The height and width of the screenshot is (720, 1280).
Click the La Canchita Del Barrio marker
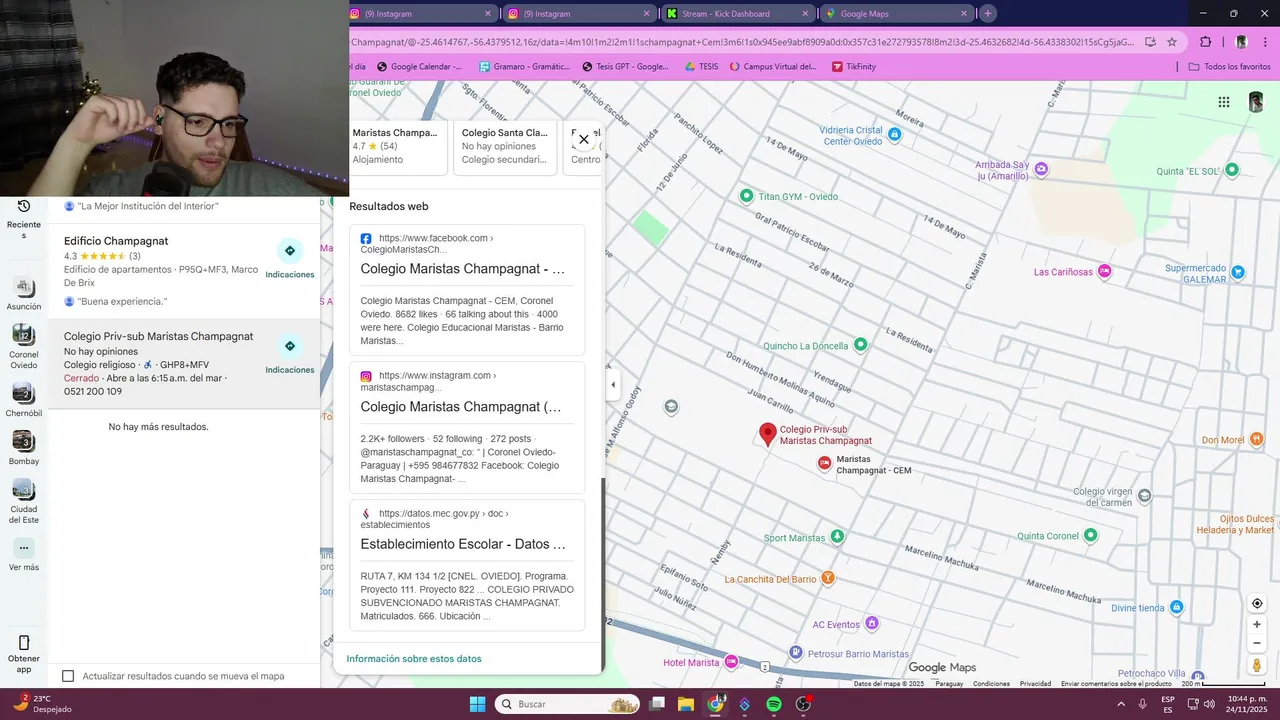point(827,578)
